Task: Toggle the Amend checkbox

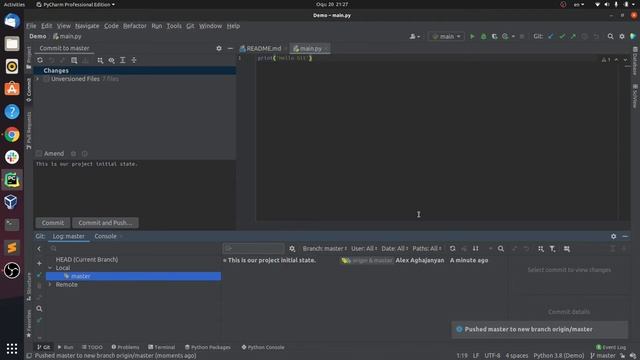Action: point(39,153)
